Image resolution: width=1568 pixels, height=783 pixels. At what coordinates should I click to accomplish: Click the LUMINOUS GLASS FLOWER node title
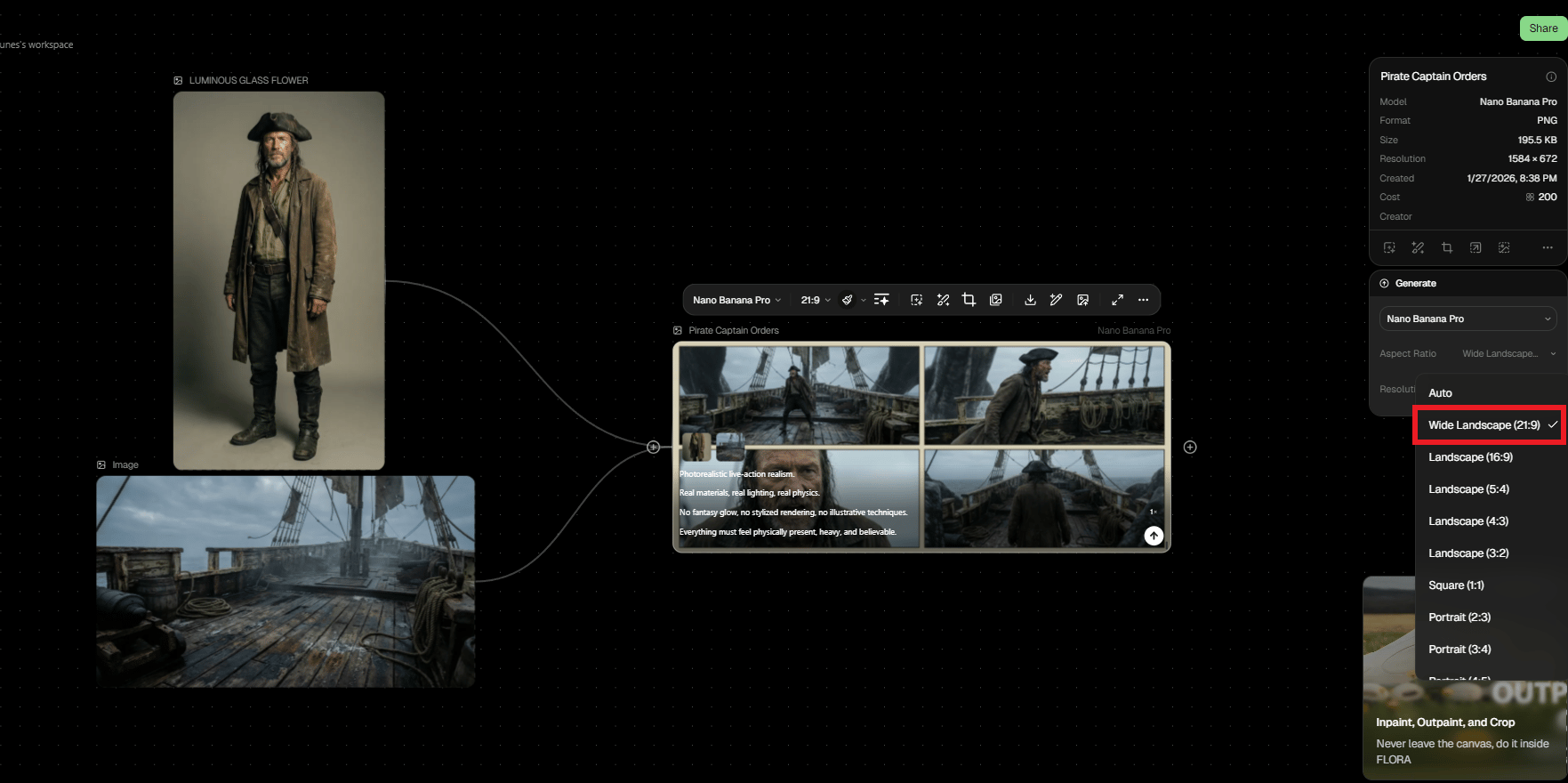(249, 80)
